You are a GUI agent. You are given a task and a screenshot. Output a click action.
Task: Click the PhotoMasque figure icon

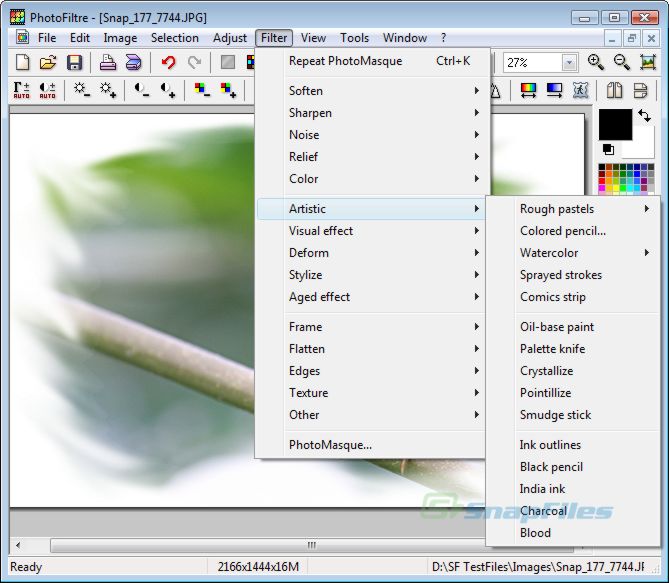[580, 90]
